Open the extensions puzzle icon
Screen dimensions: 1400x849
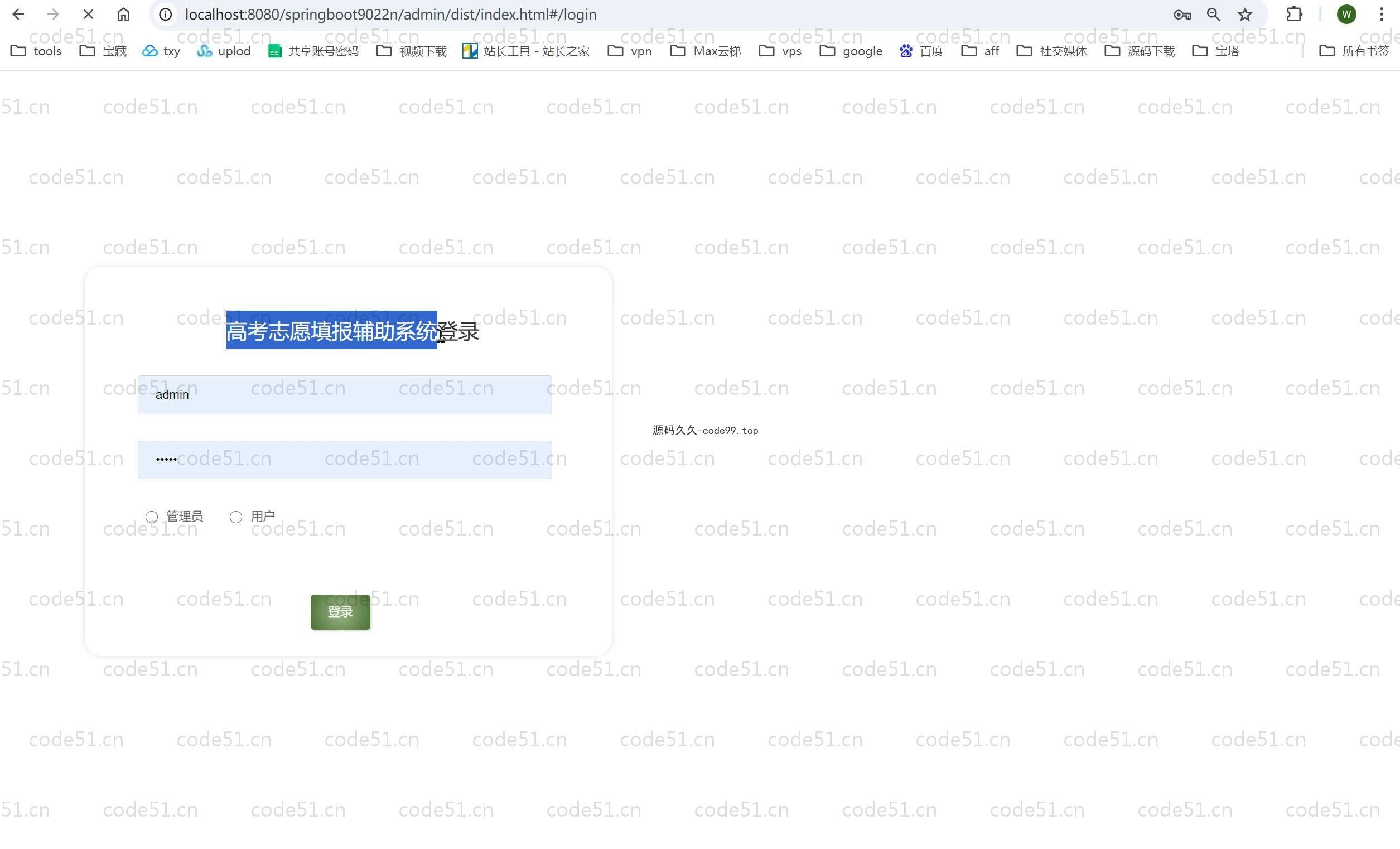click(1295, 14)
